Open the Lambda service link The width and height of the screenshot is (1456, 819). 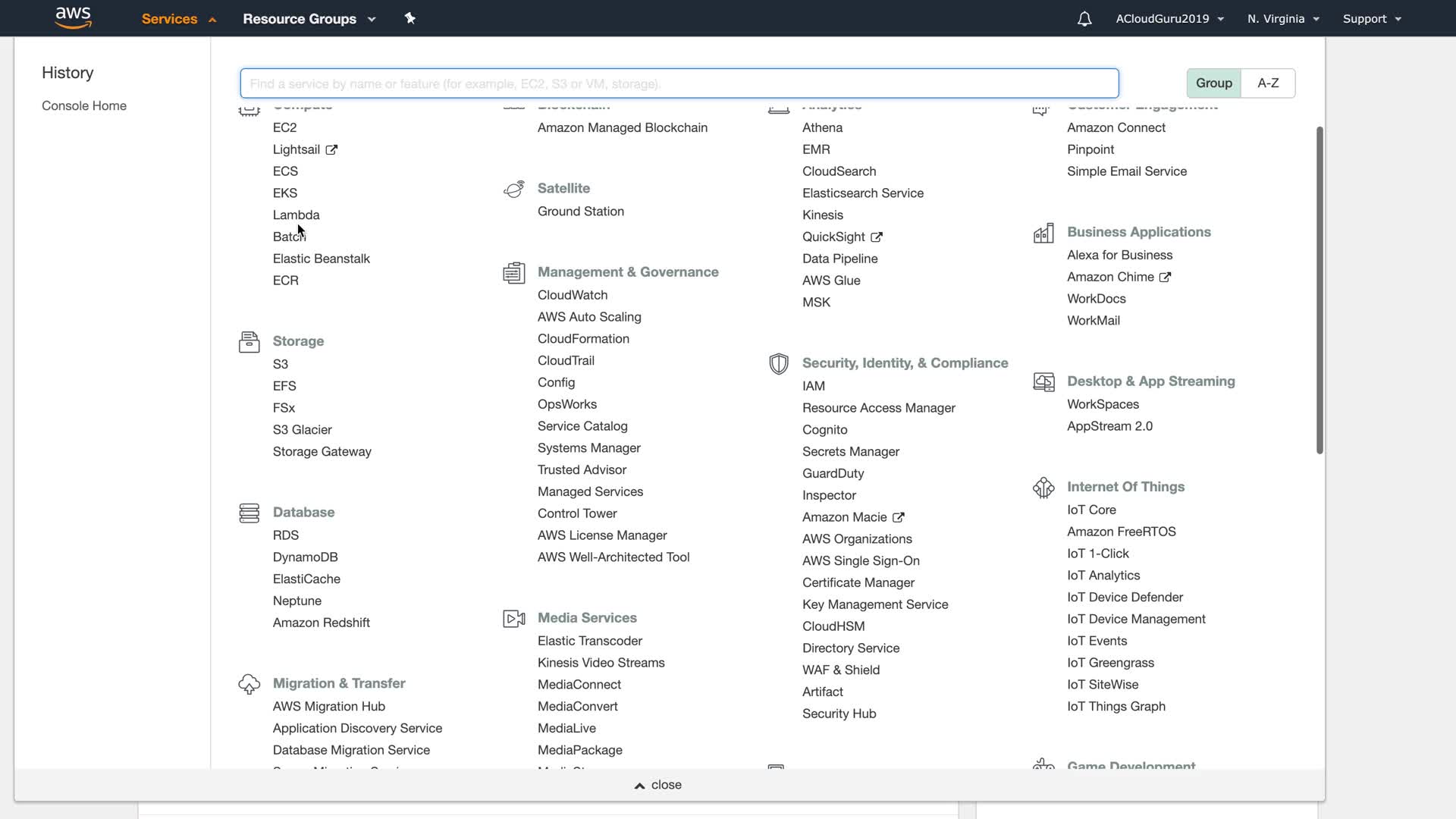point(296,215)
